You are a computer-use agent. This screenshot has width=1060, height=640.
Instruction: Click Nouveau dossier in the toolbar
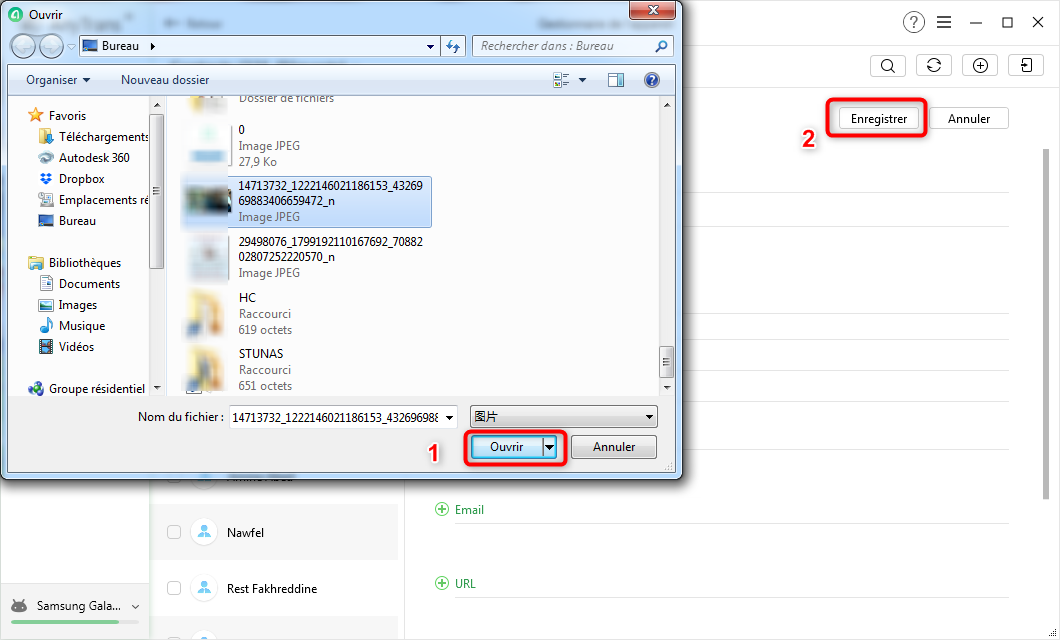coord(165,80)
